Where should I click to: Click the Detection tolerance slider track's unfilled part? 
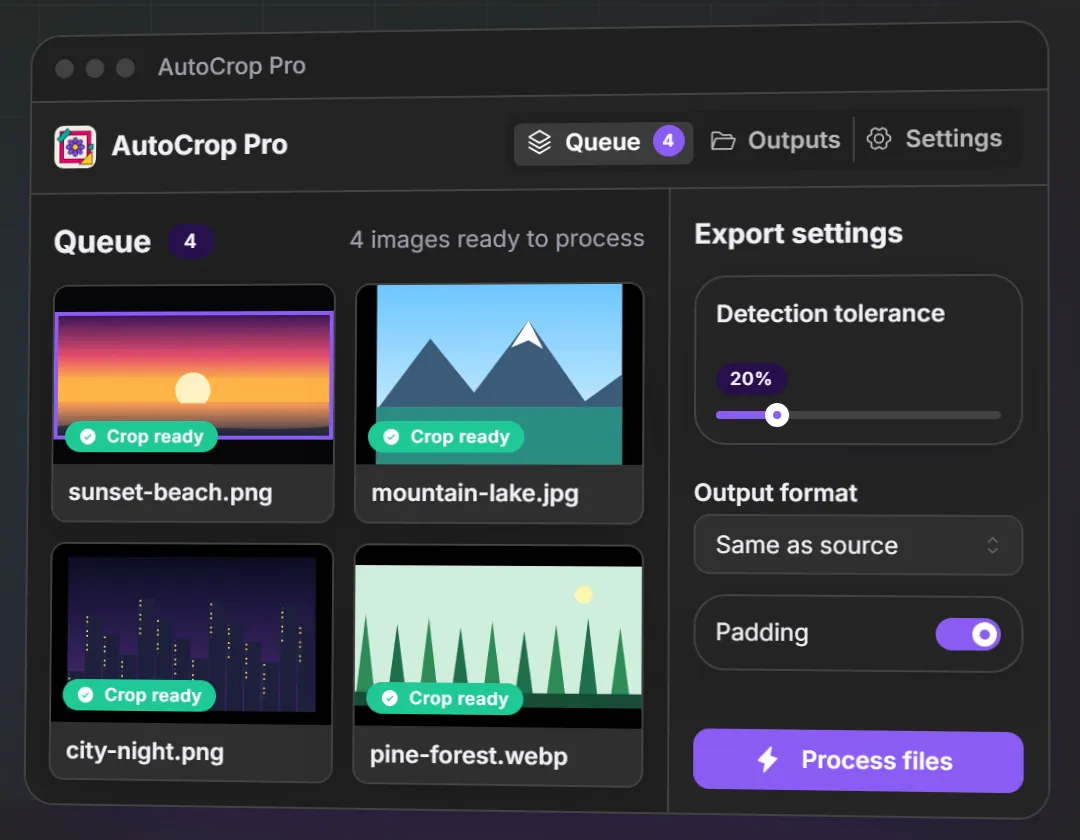[x=894, y=414]
